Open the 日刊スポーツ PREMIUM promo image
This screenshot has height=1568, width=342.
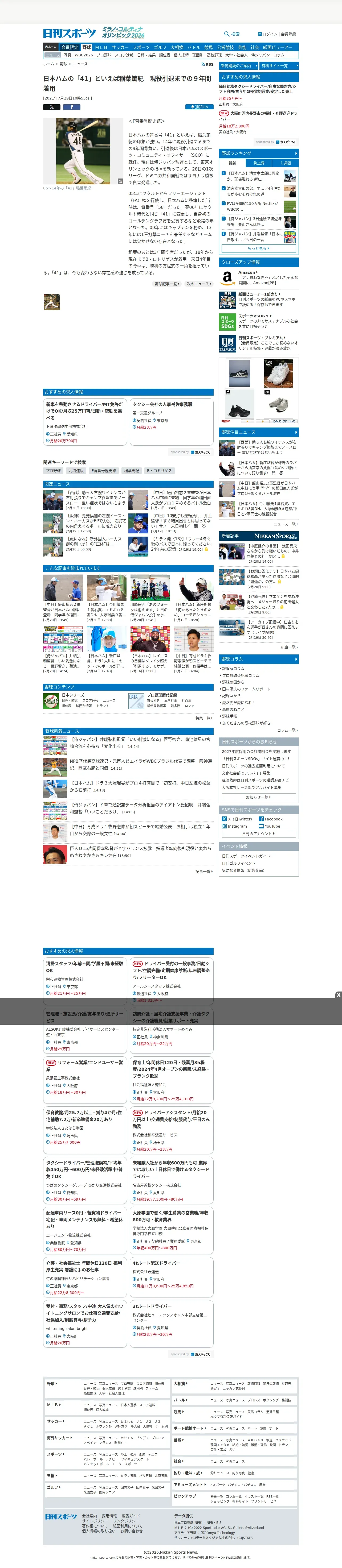click(x=227, y=344)
